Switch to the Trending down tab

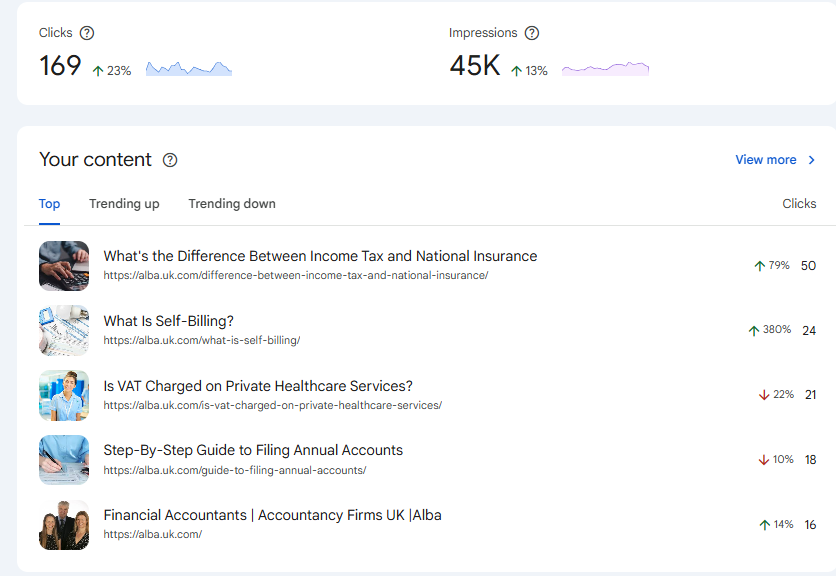232,204
